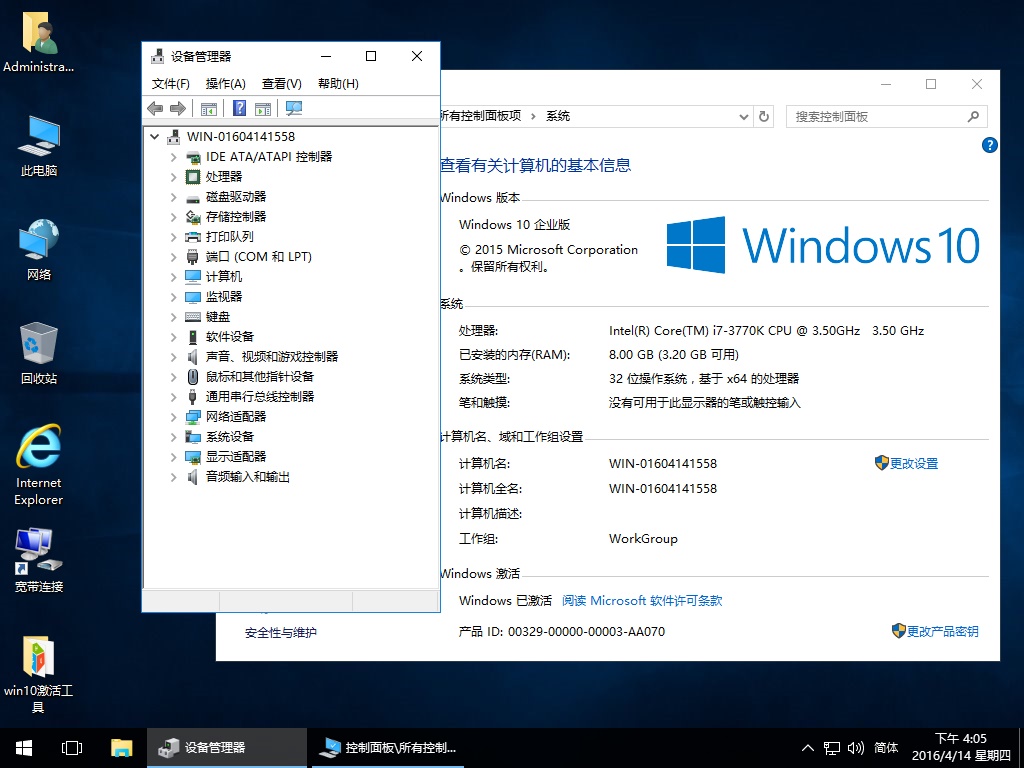Click the 系统 breadcrumb in address bar
The width and height of the screenshot is (1024, 768).
pyautogui.click(x=558, y=116)
